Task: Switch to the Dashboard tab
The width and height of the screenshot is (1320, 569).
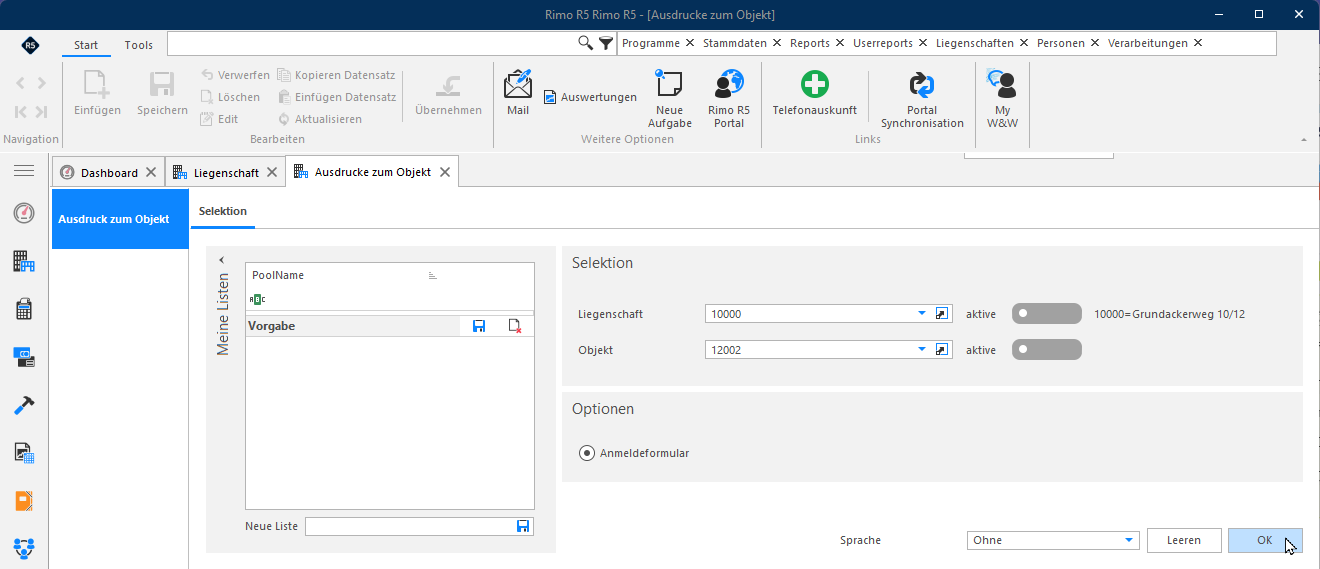Action: tap(109, 173)
